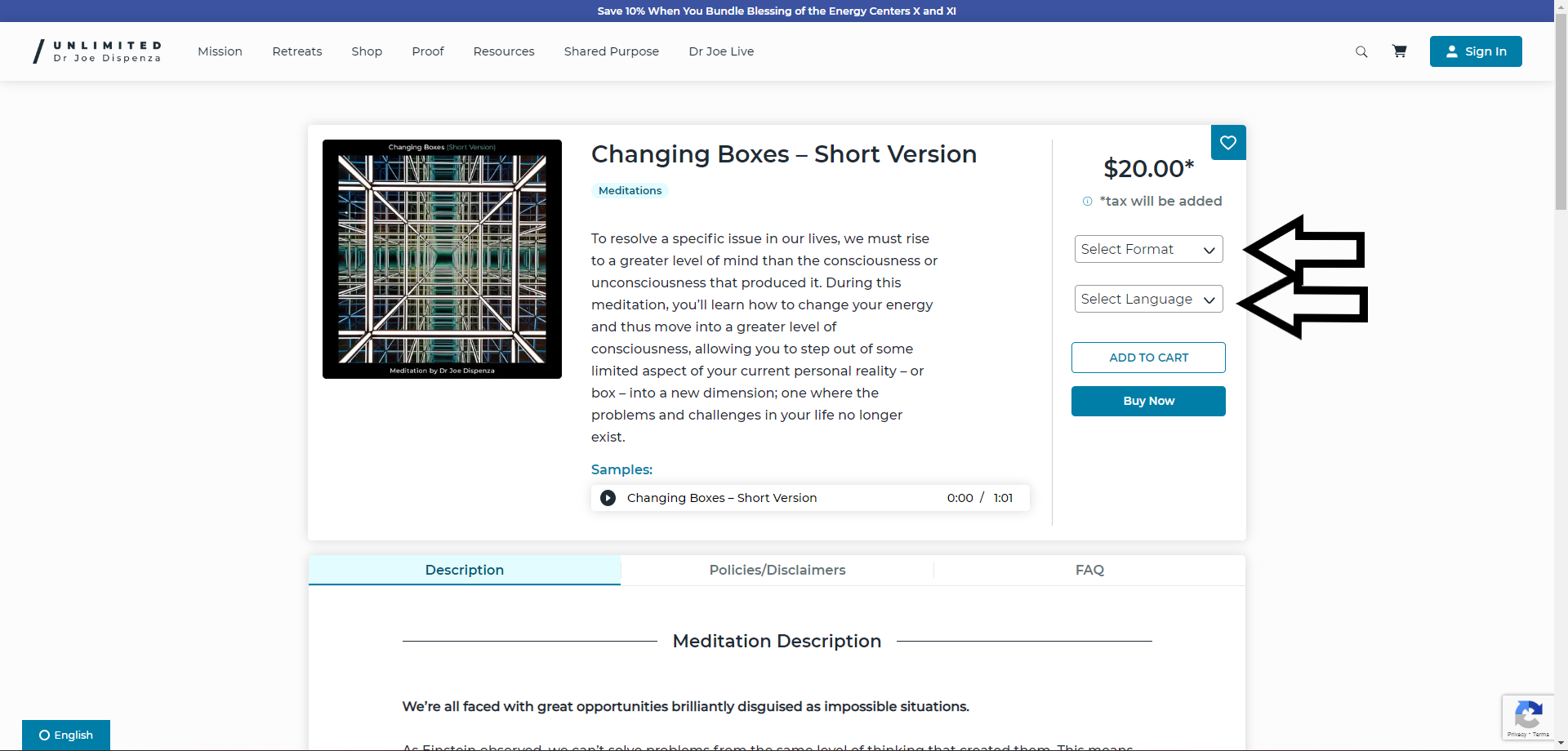The width and height of the screenshot is (1568, 751).
Task: Open the Shared Purpose menu
Action: click(612, 51)
